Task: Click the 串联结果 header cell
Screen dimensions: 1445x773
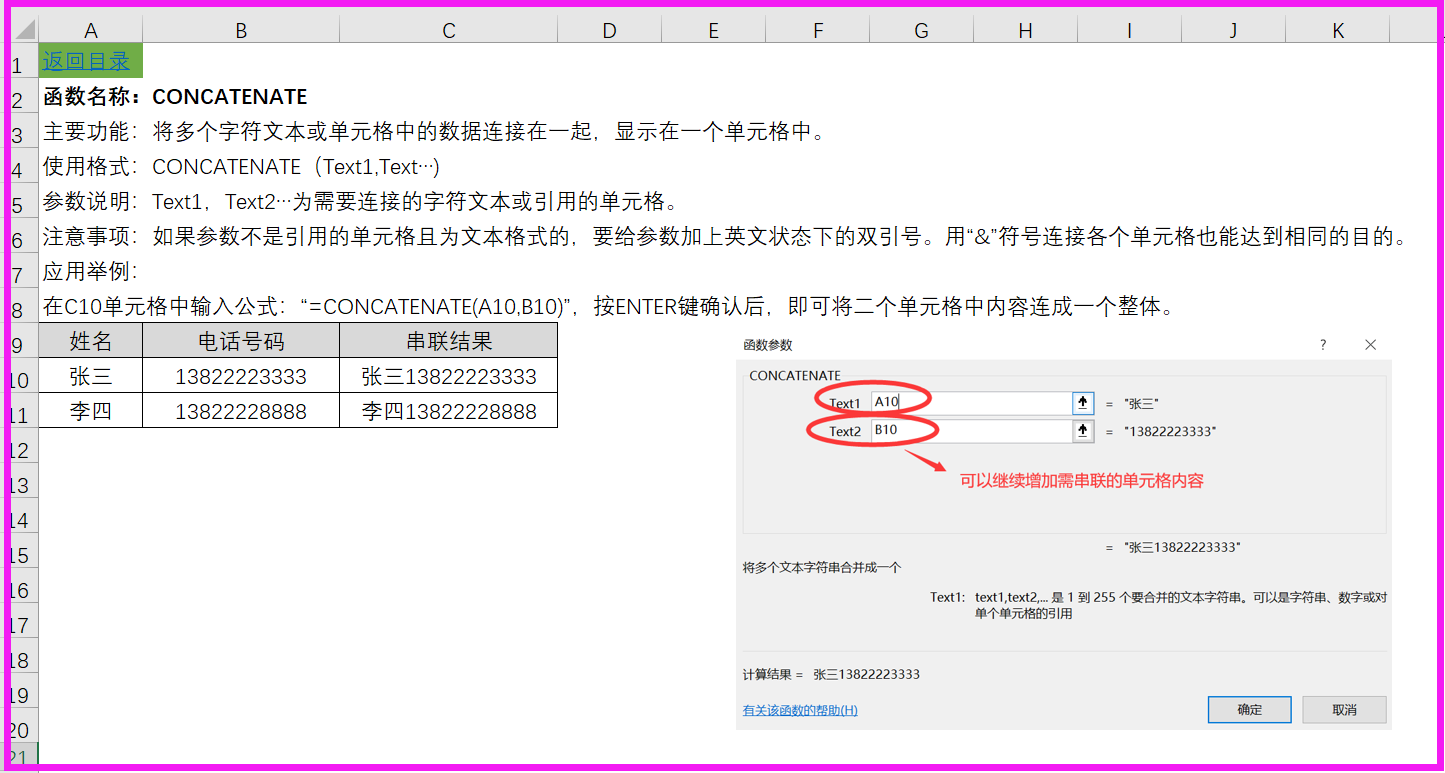Action: click(x=448, y=340)
